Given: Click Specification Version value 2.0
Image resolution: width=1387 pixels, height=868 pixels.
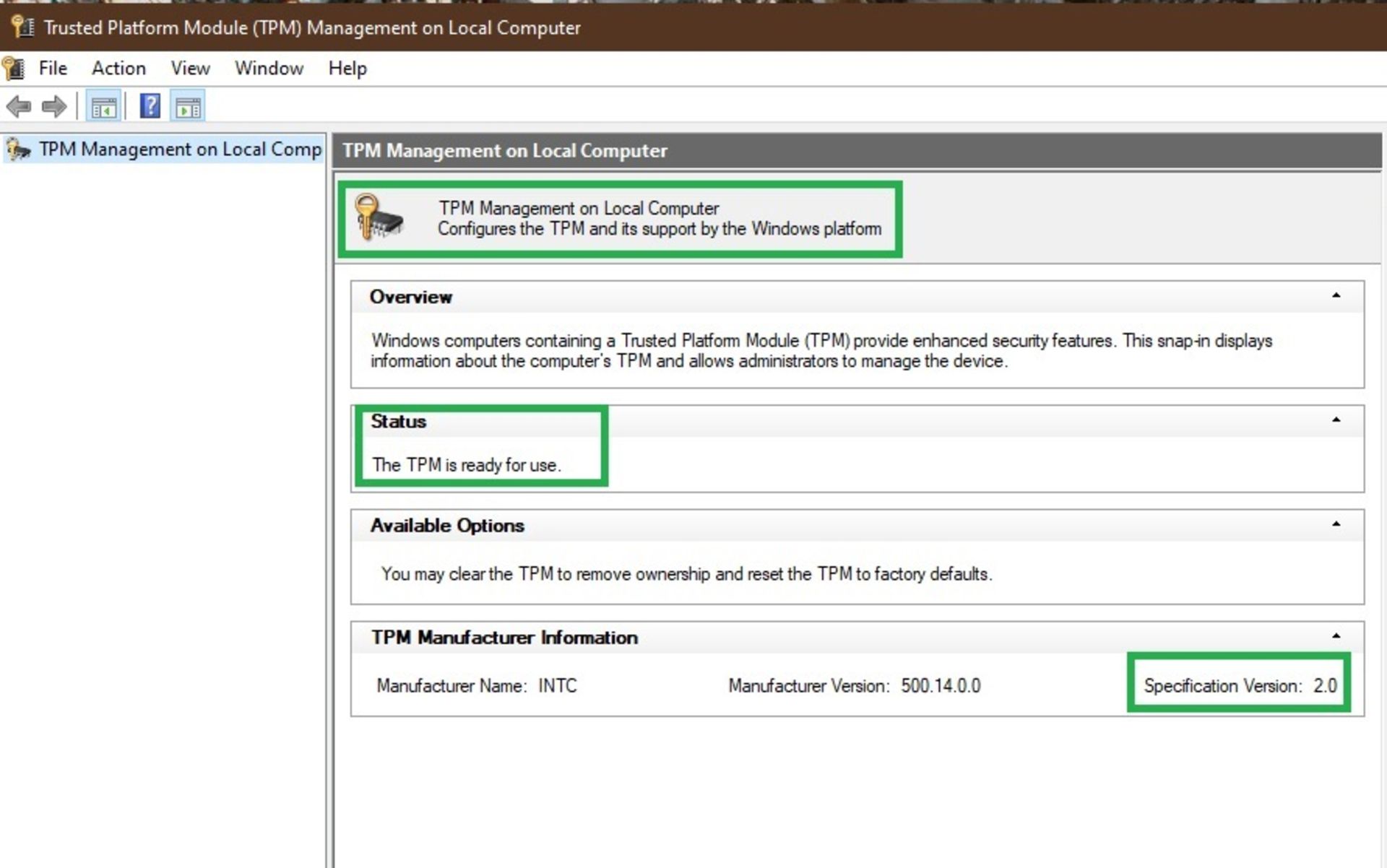Looking at the screenshot, I should coord(1325,685).
